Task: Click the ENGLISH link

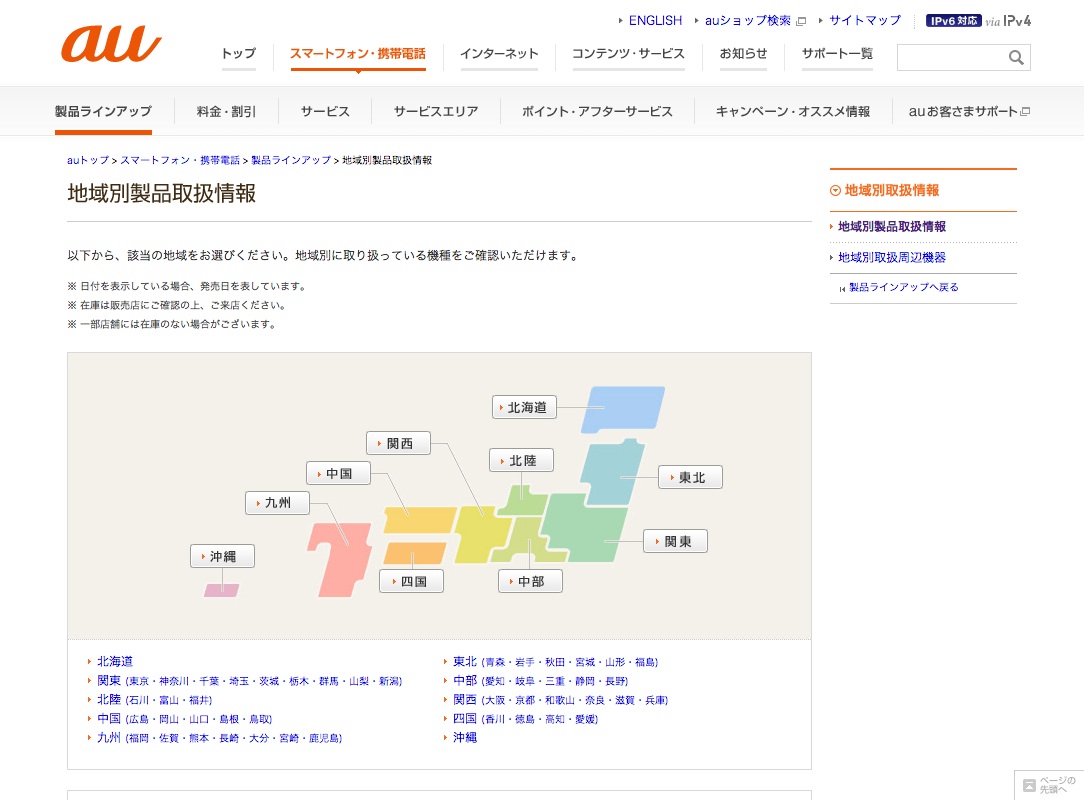Action: [655, 20]
